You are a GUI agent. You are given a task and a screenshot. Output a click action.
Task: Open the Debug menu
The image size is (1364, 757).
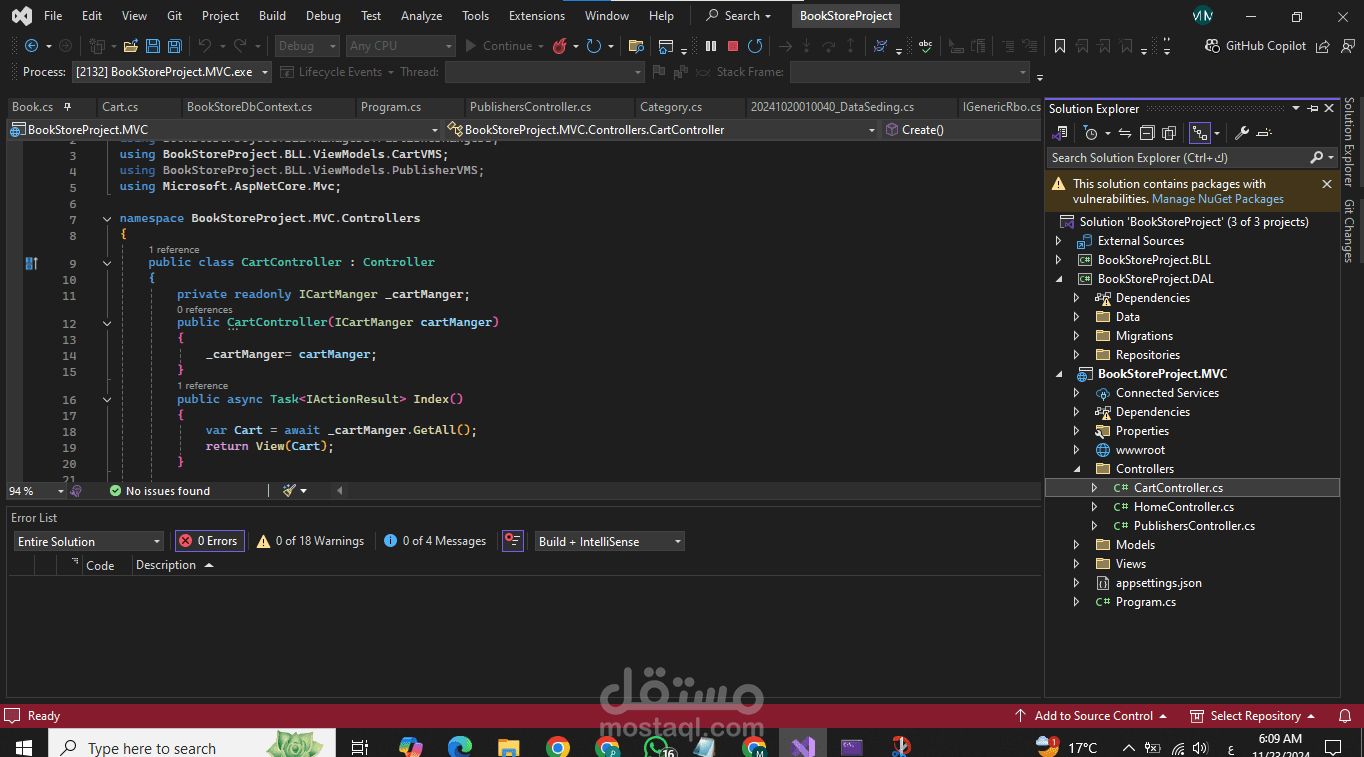[323, 16]
